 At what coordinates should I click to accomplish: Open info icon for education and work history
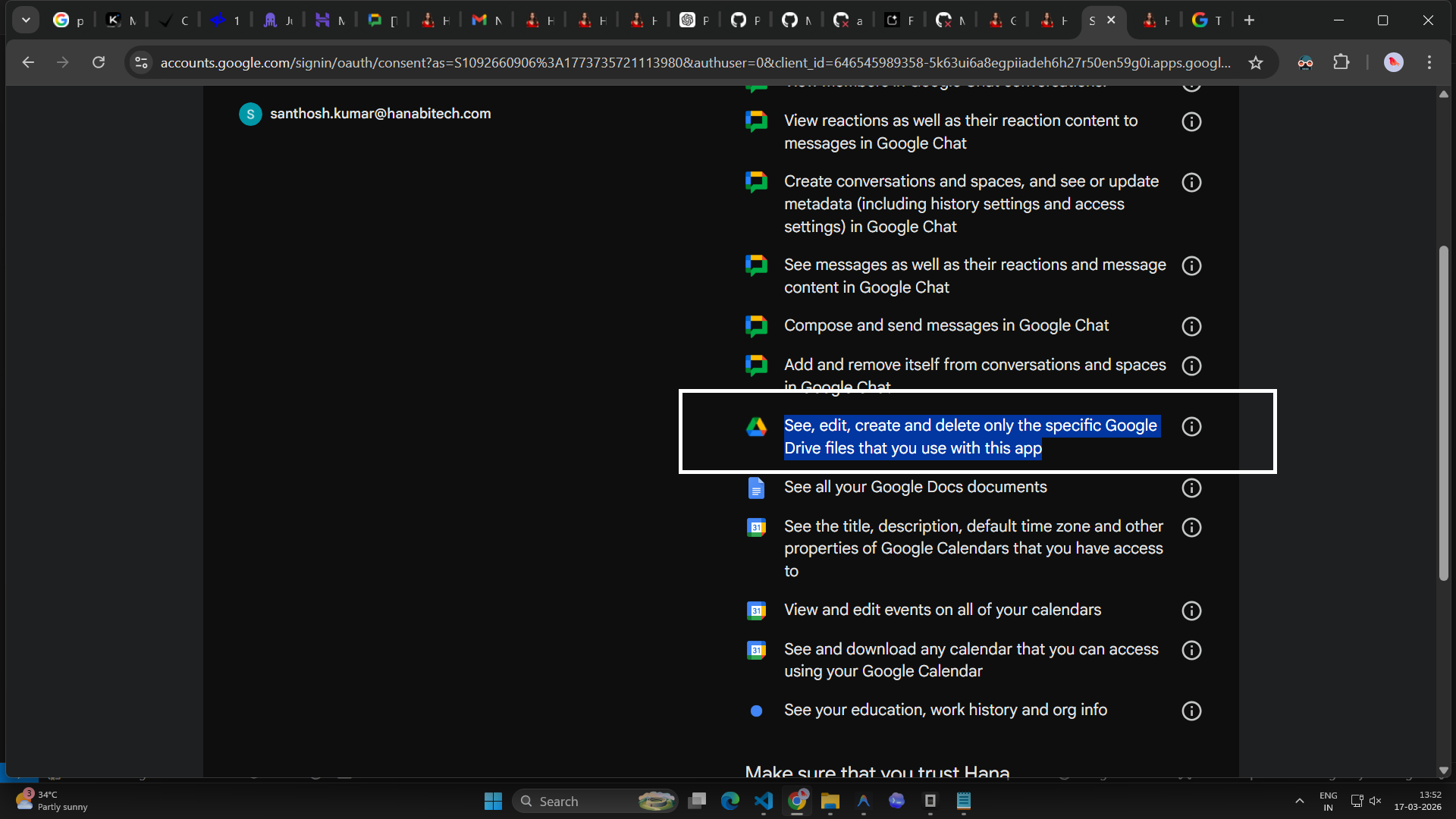1191,711
